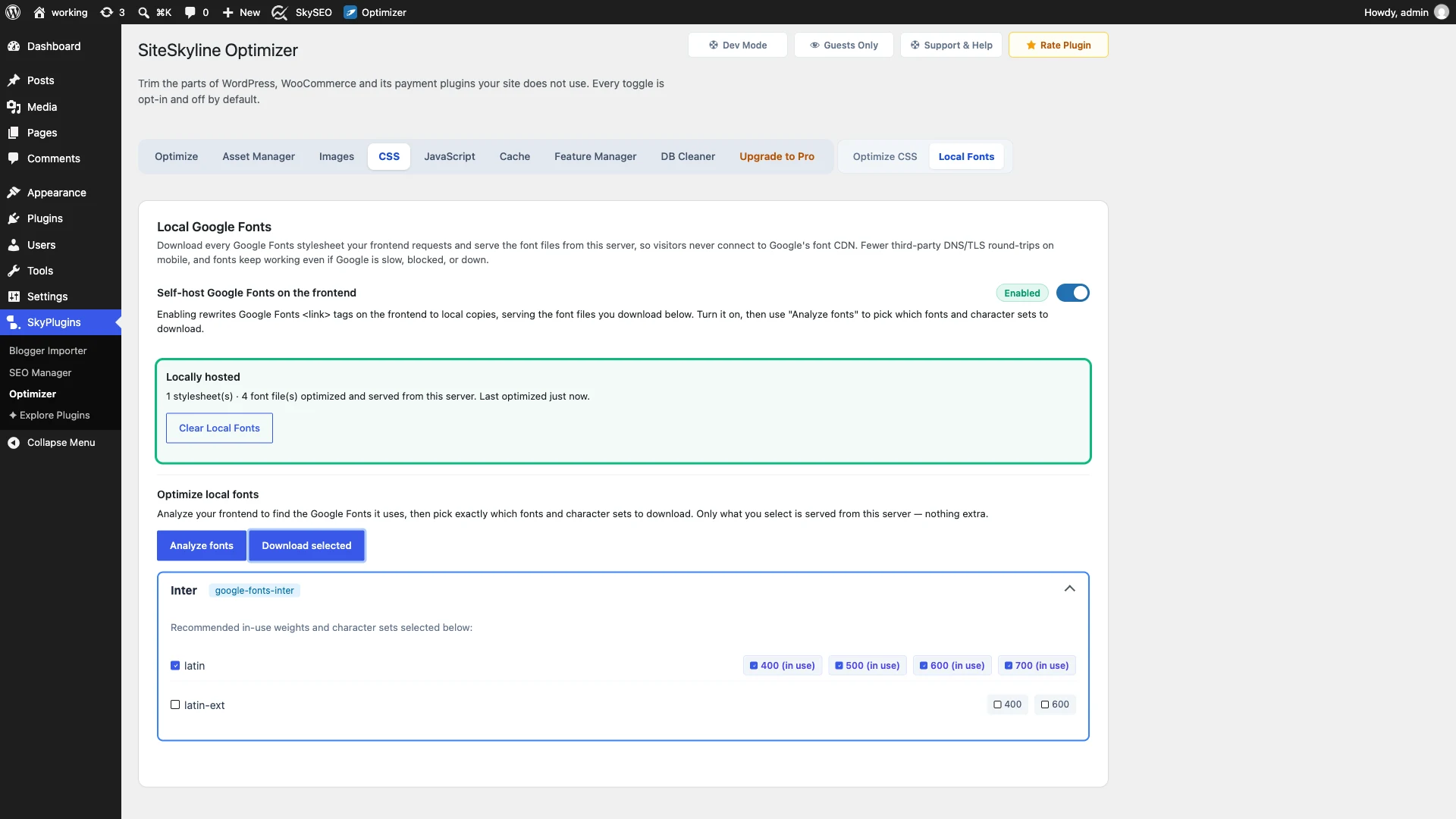Click the search magnifier icon in admin bar
This screenshot has width=1456, height=819.
[143, 12]
